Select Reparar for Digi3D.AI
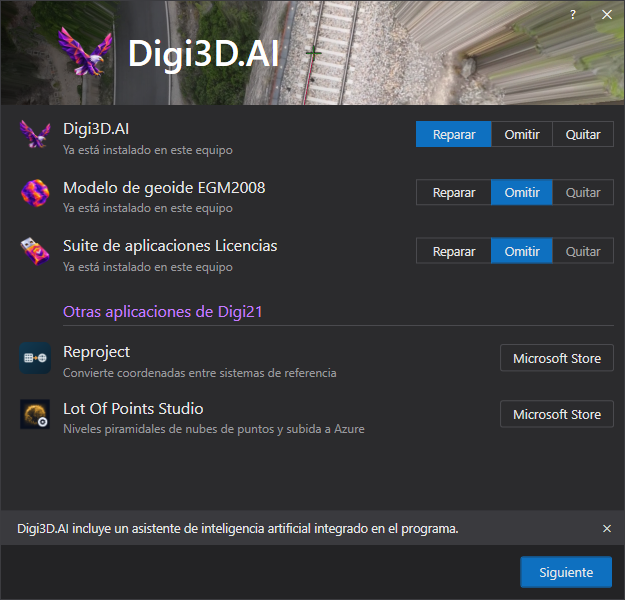625x600 pixels. point(454,134)
